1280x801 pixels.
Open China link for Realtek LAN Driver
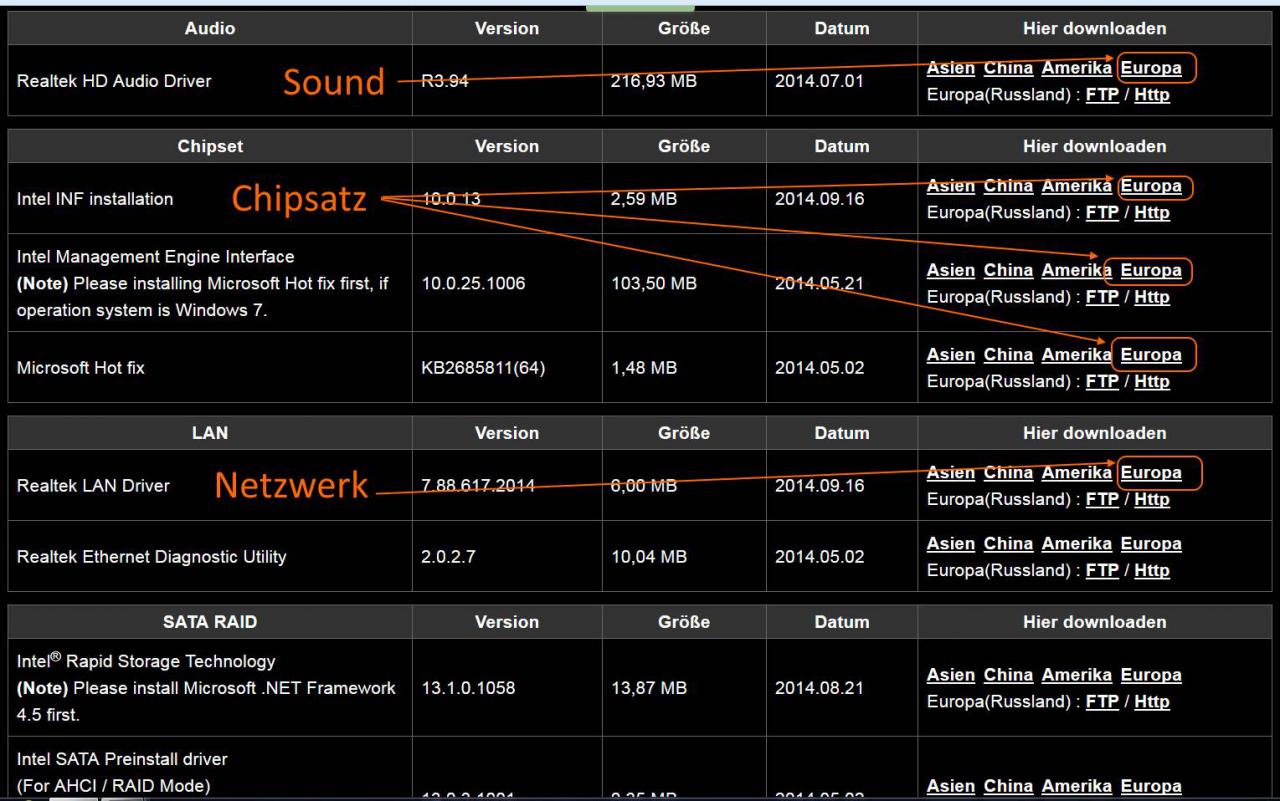(x=1008, y=473)
